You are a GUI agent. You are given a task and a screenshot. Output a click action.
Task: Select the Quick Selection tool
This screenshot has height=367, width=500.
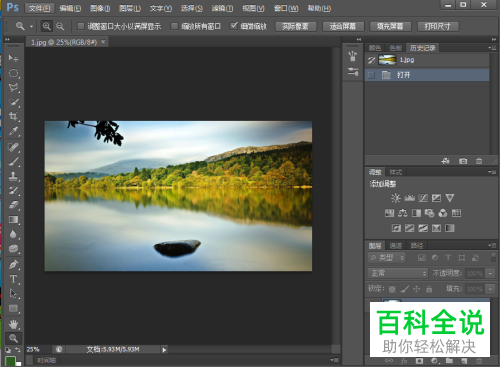13,102
